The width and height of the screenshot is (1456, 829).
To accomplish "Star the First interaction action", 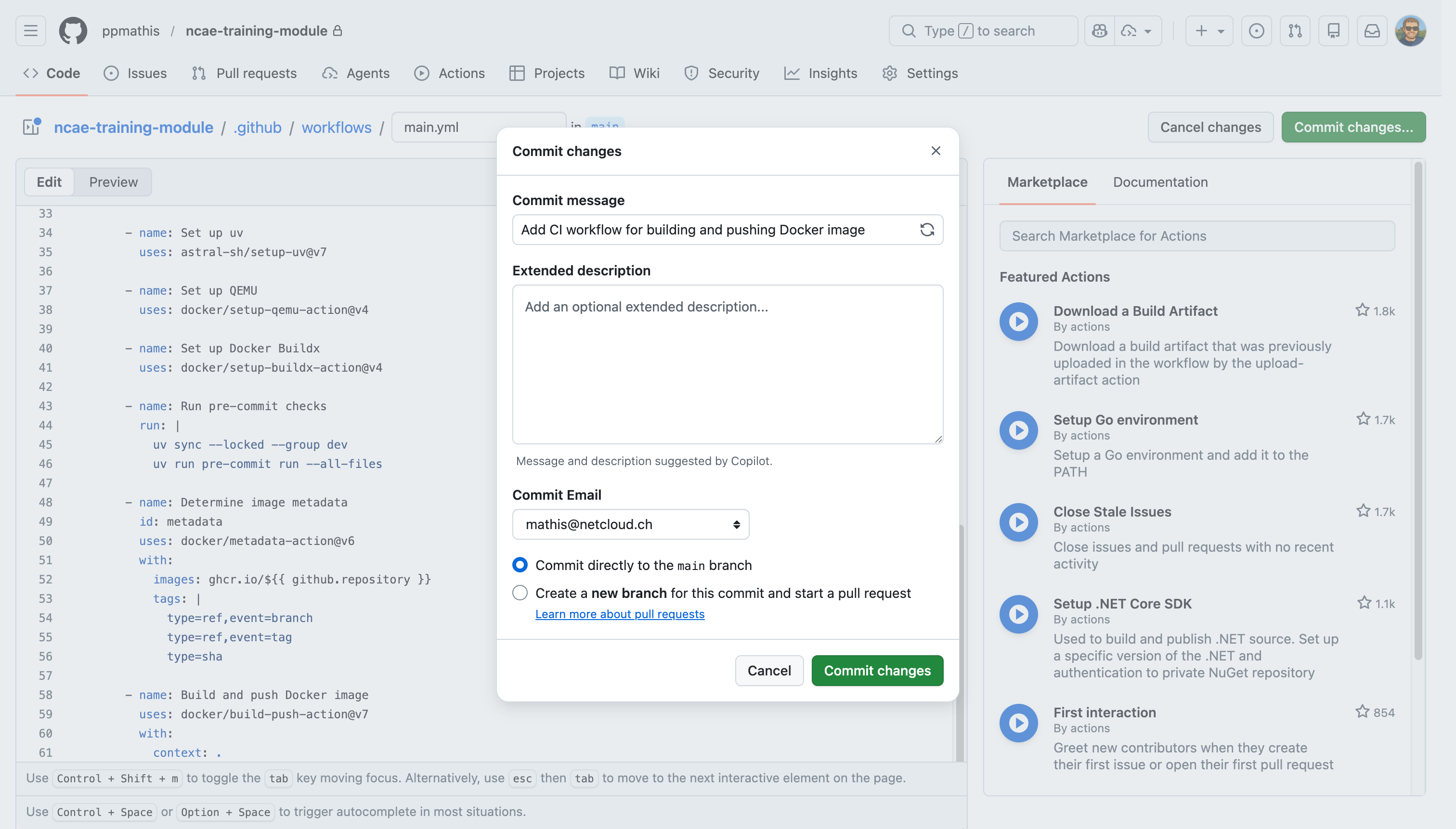I will (1362, 712).
